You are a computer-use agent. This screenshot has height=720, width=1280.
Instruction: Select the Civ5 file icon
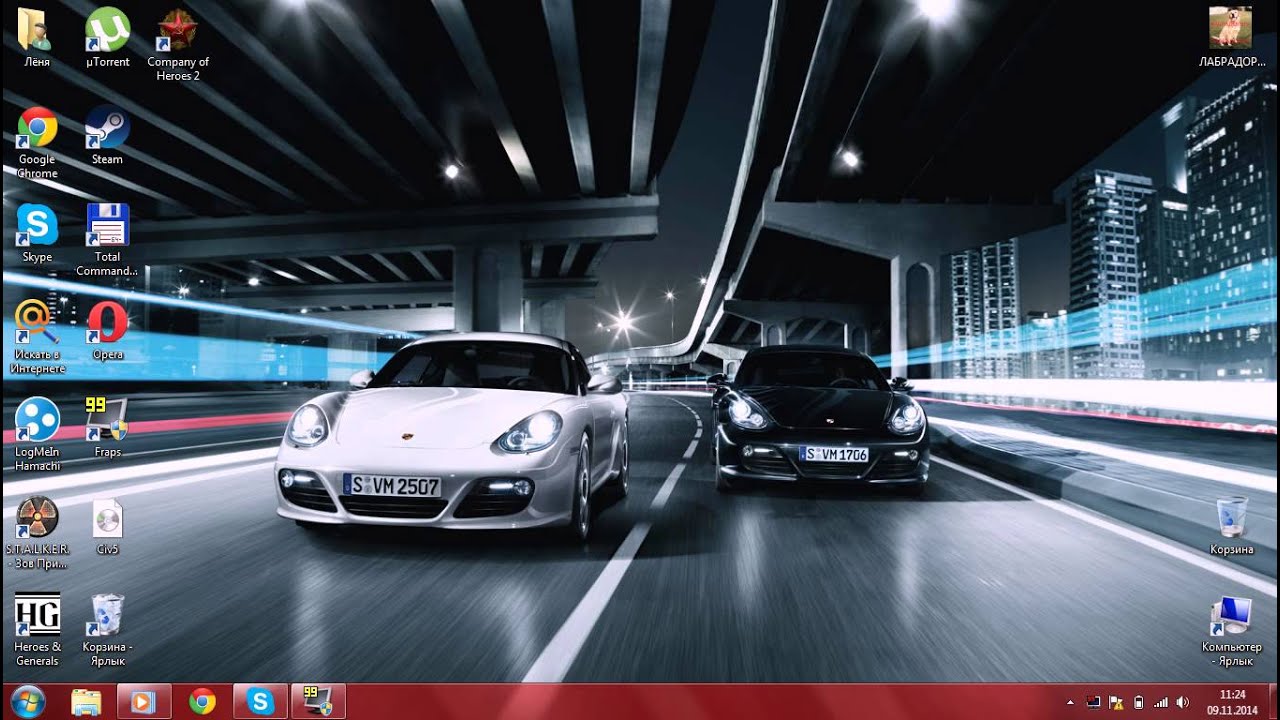point(107,526)
